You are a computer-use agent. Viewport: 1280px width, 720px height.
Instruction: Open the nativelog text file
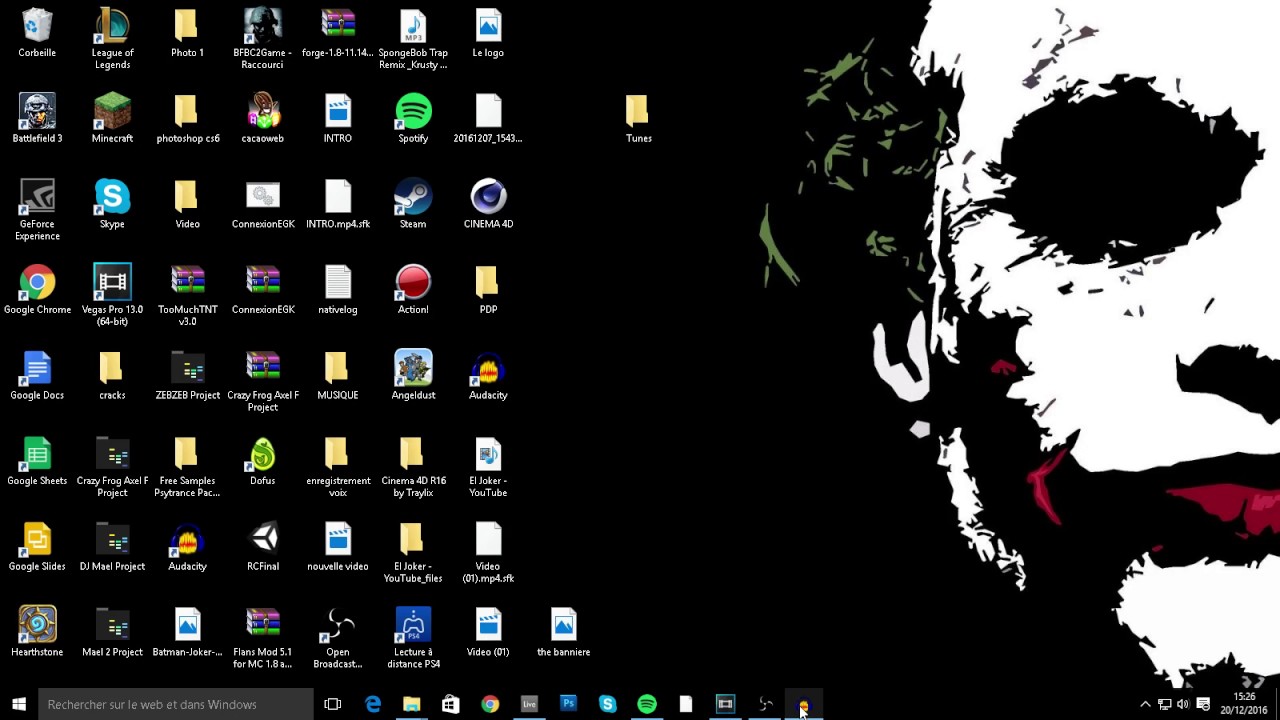338,290
